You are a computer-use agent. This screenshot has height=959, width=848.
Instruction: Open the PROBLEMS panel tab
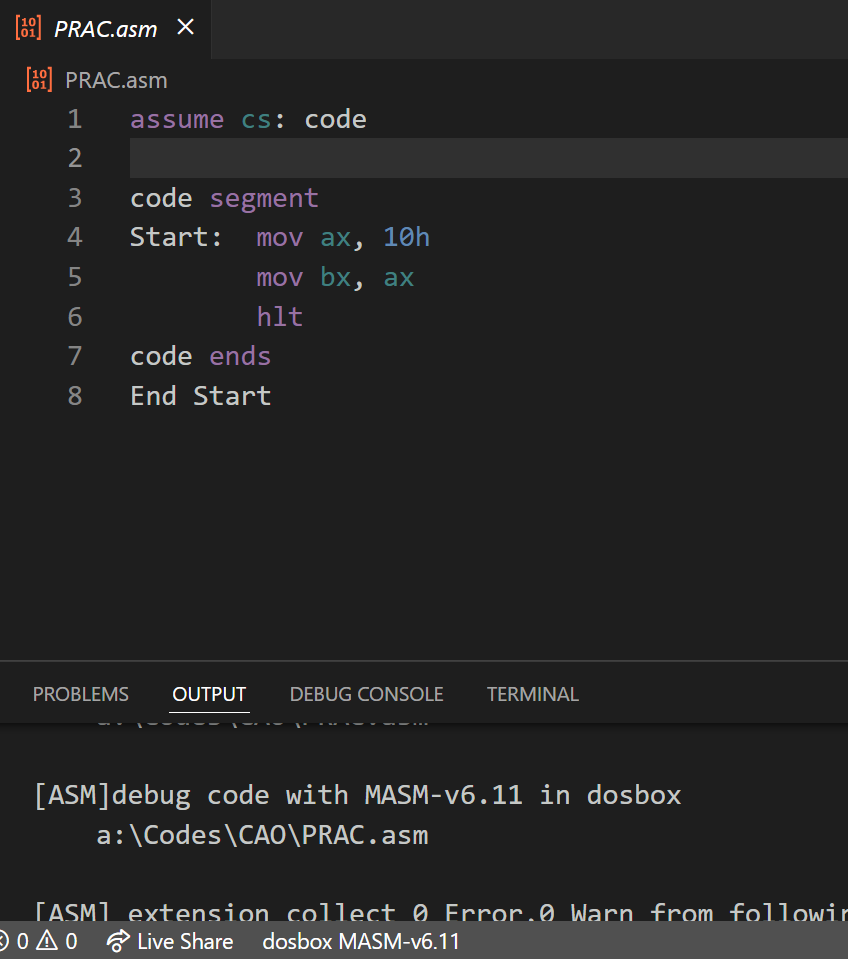81,694
